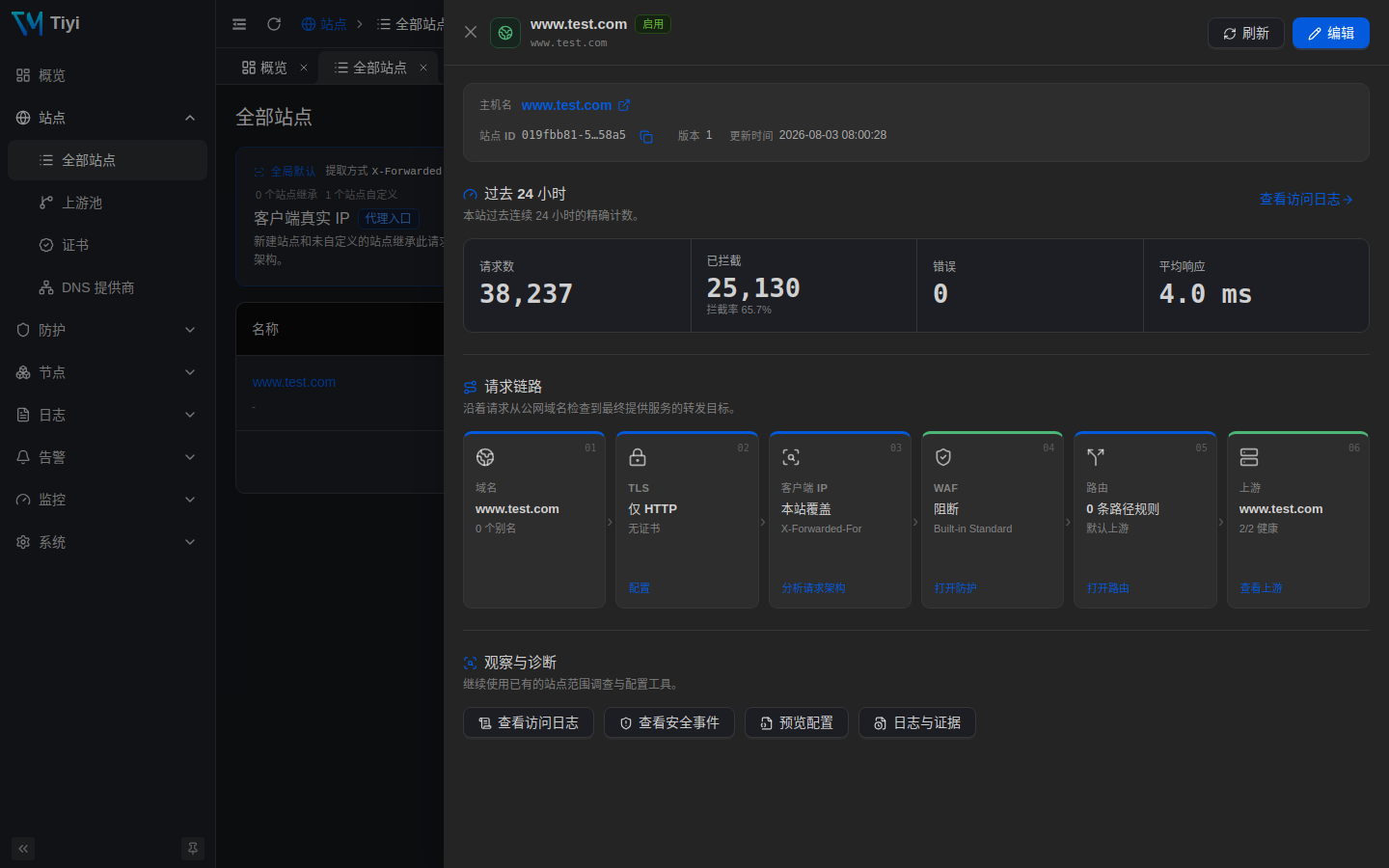1389x868 pixels.
Task: Click the 客户端 IP scan icon
Action: (x=791, y=457)
